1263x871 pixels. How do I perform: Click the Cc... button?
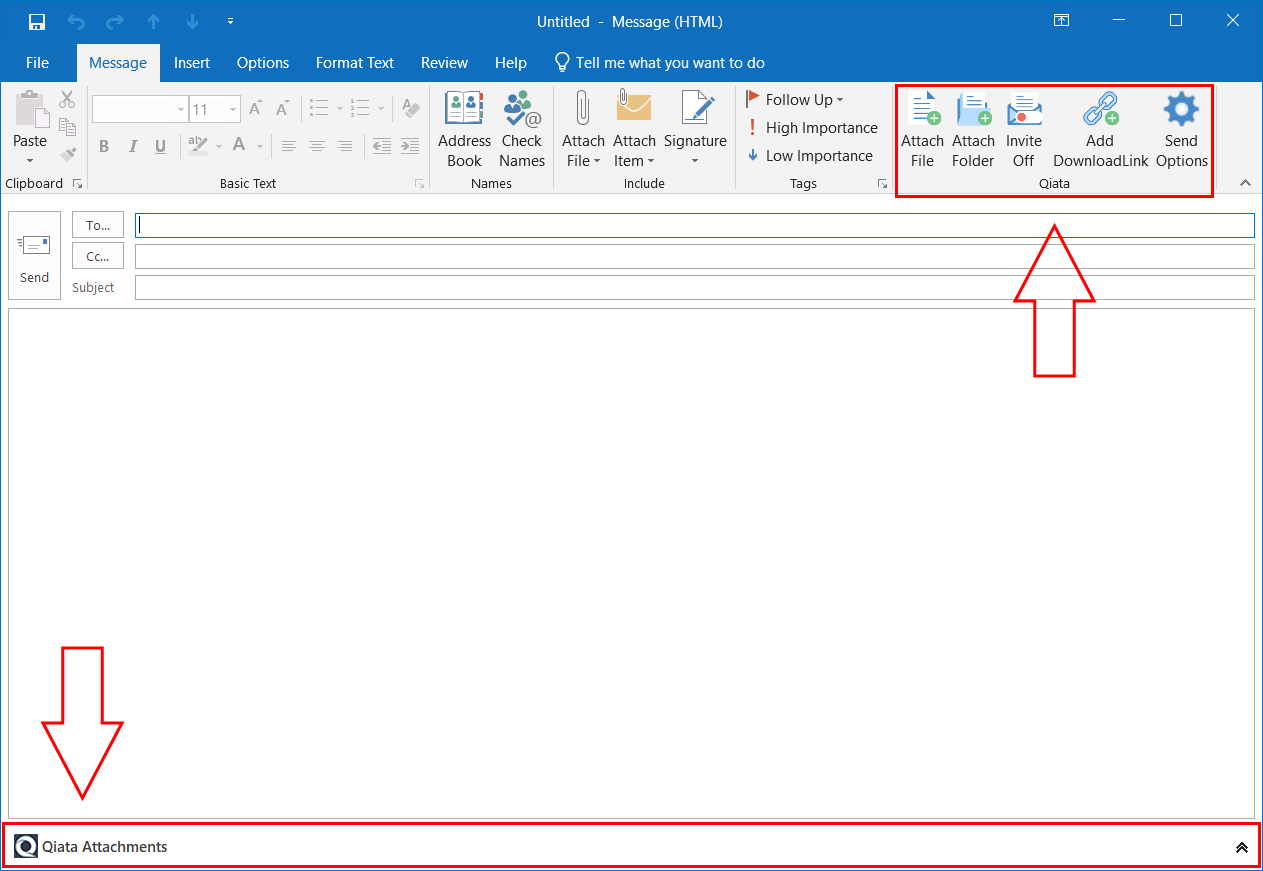[x=98, y=257]
